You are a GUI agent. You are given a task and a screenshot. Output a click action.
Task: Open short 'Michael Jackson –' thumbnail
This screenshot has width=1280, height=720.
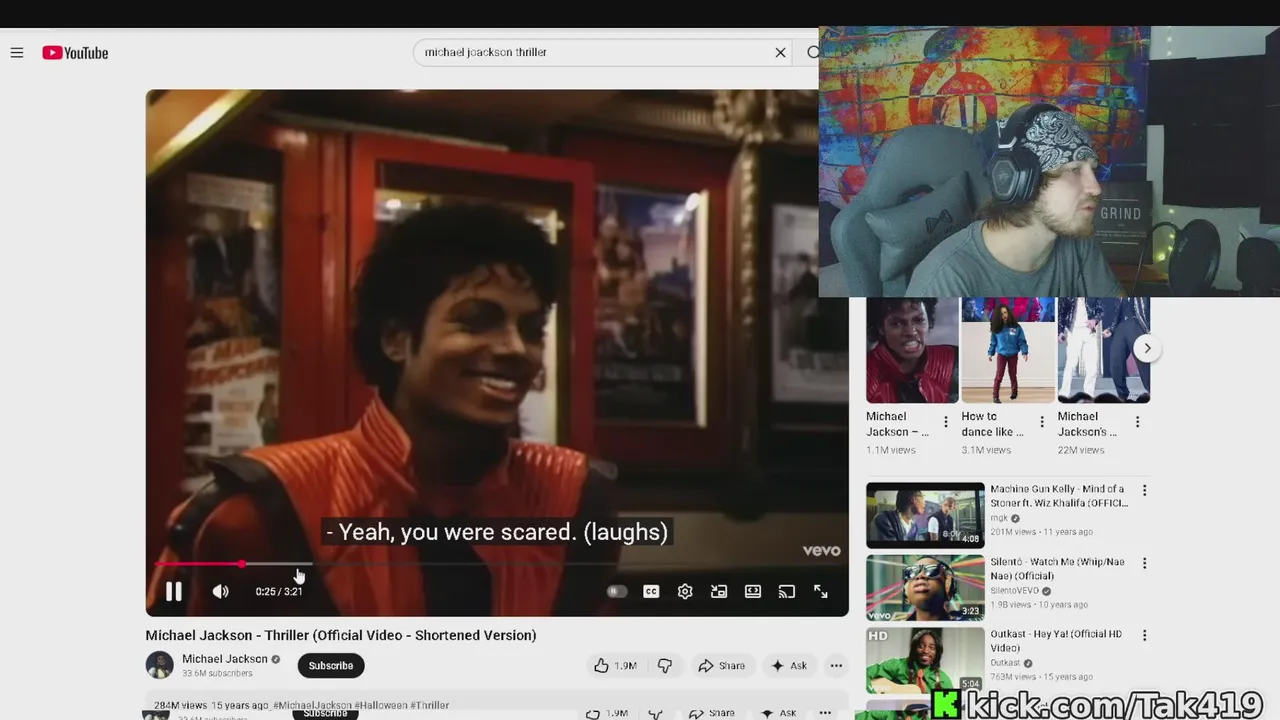pyautogui.click(x=912, y=350)
